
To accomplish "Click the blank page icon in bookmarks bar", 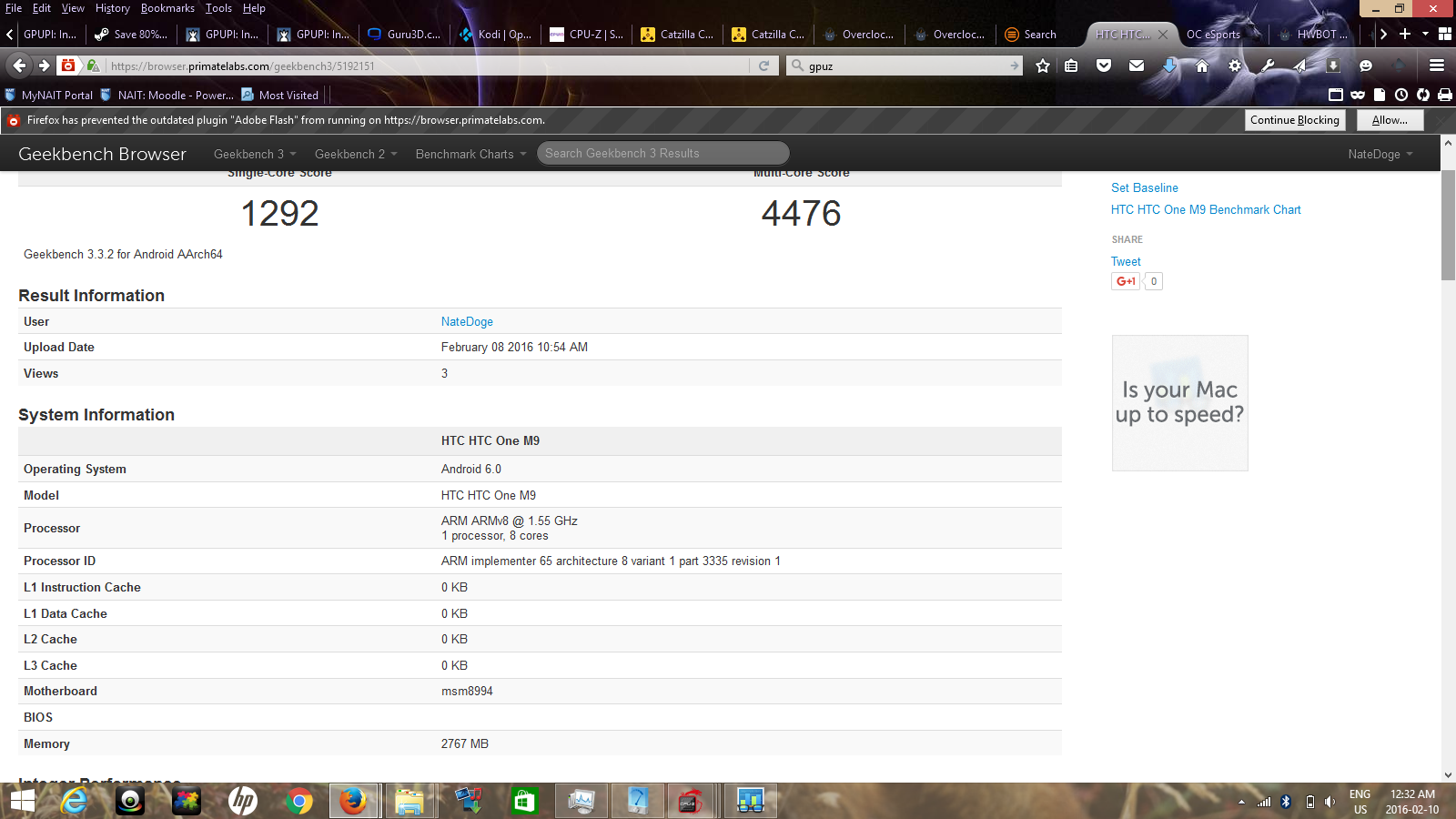I will (1380, 95).
